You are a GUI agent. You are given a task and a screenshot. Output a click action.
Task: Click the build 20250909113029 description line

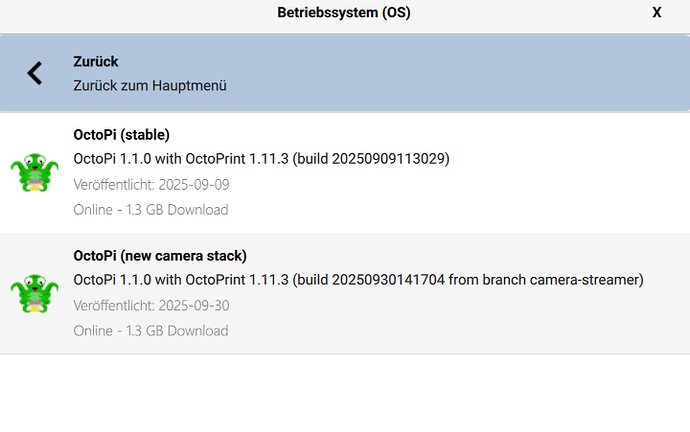[x=262, y=159]
